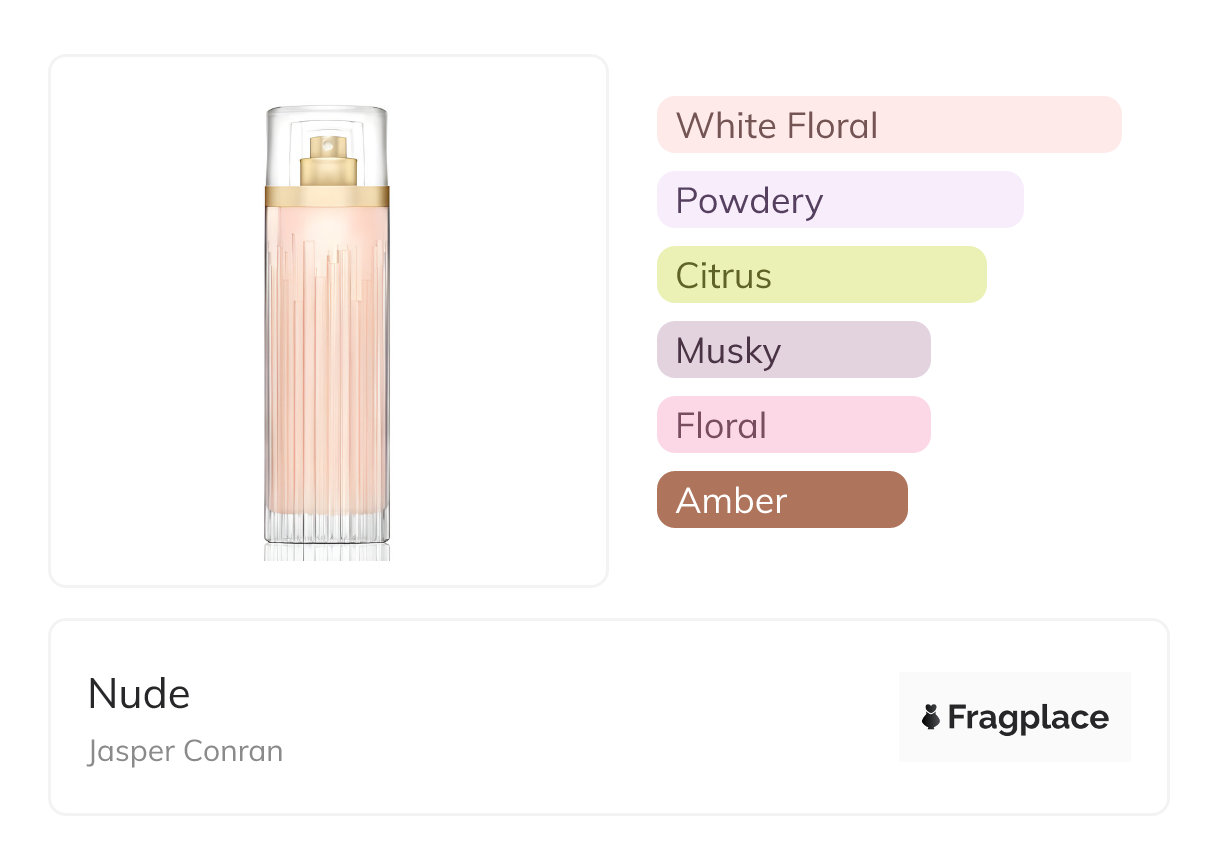Click the fluted clear glass bottle base
Viewport: 1218px width, 864px height.
(327, 527)
